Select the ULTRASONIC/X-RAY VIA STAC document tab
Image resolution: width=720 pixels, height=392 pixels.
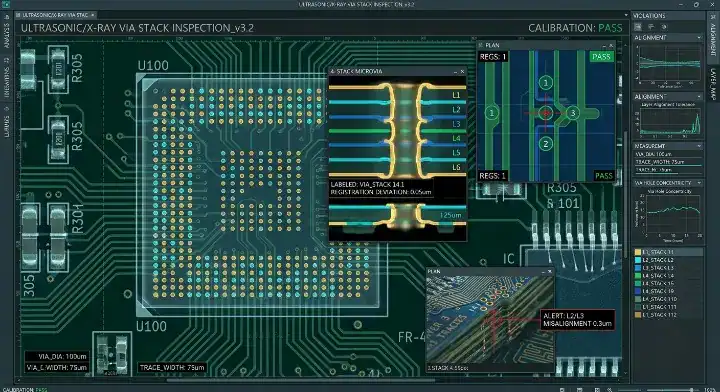pos(55,15)
